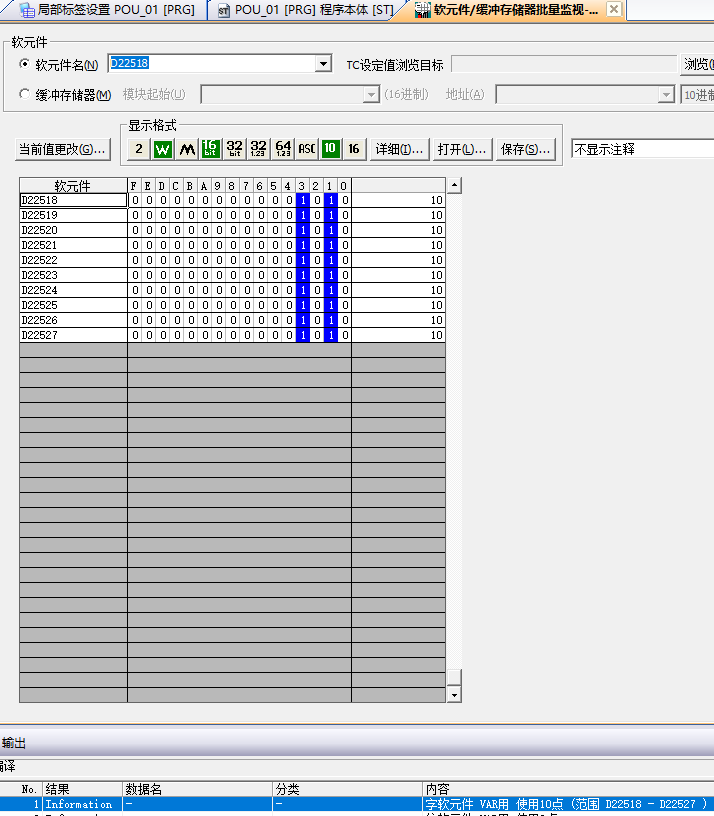The height and width of the screenshot is (816, 714).
Task: Select hexadecimal (16) display format
Action: pos(354,149)
